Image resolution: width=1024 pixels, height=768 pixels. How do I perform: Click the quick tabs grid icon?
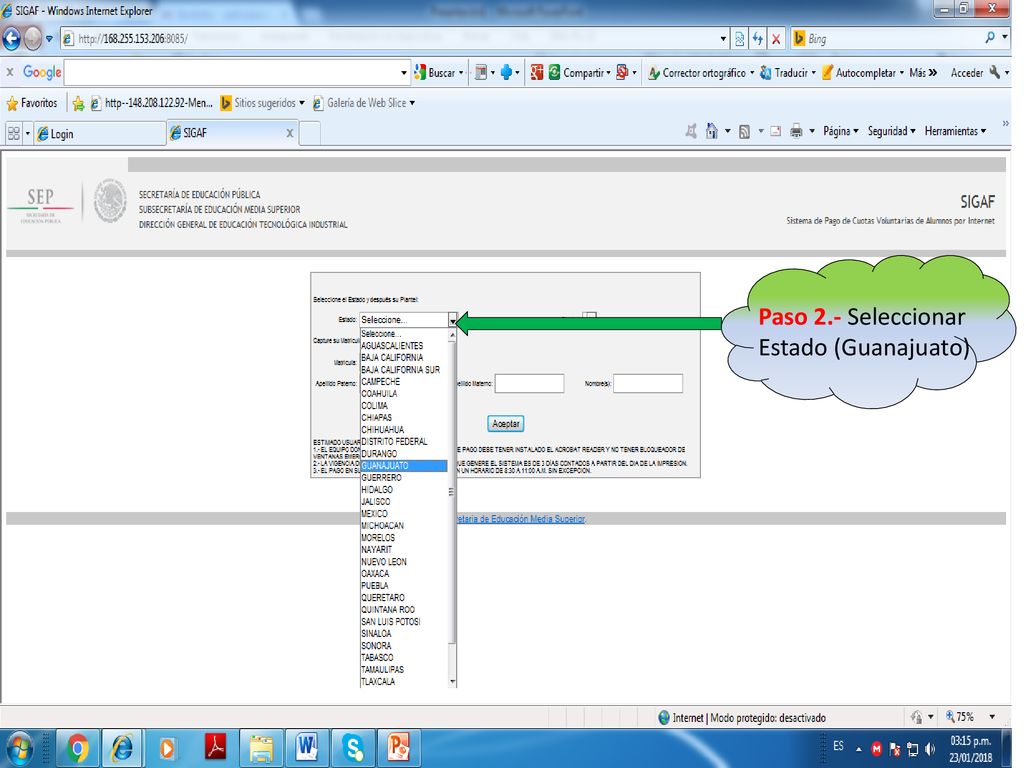click(14, 133)
